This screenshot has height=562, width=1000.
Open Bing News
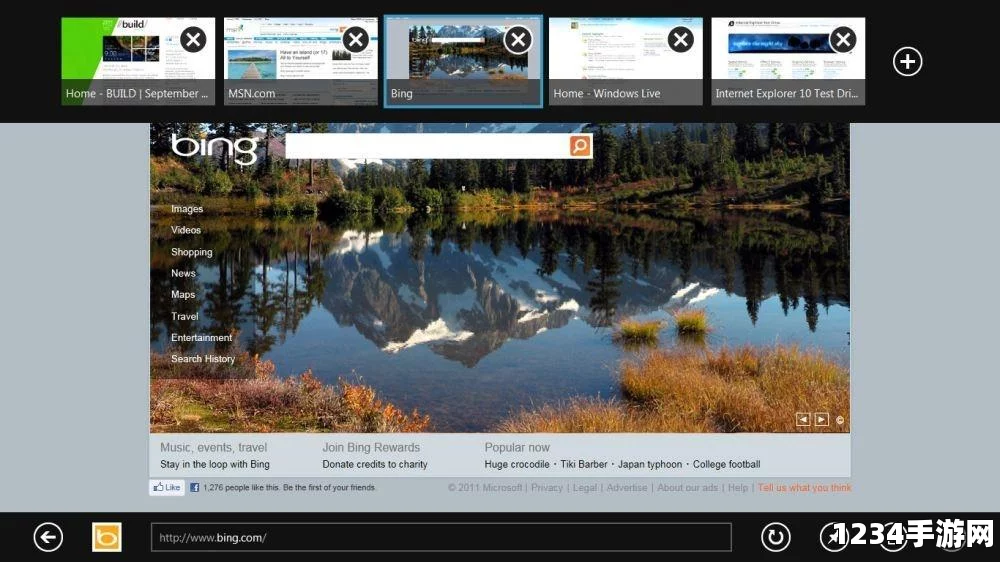pos(183,273)
